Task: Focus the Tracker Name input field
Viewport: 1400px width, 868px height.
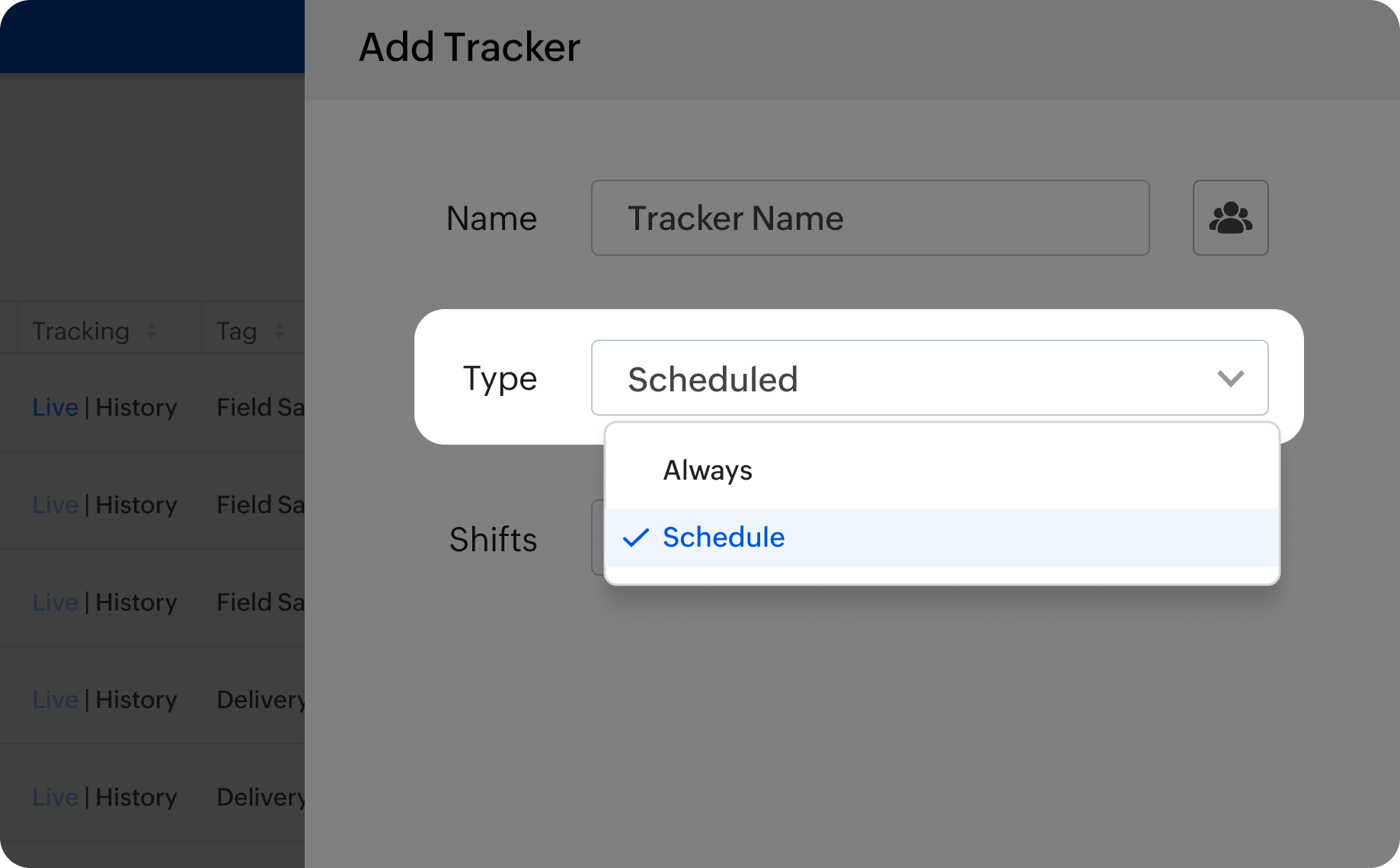Action: coord(870,219)
